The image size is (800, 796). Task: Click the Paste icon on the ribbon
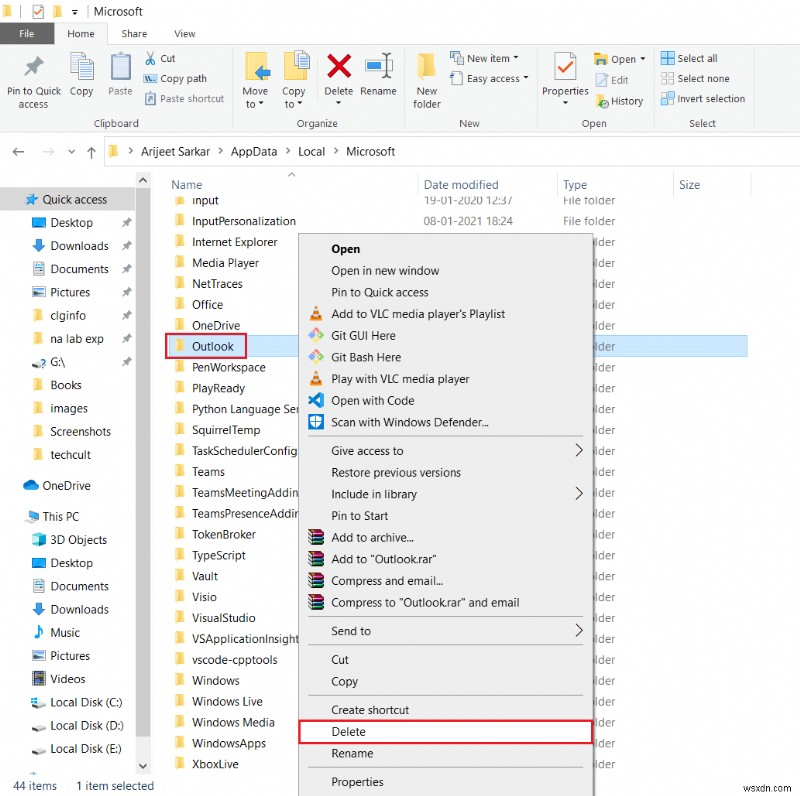coord(119,70)
